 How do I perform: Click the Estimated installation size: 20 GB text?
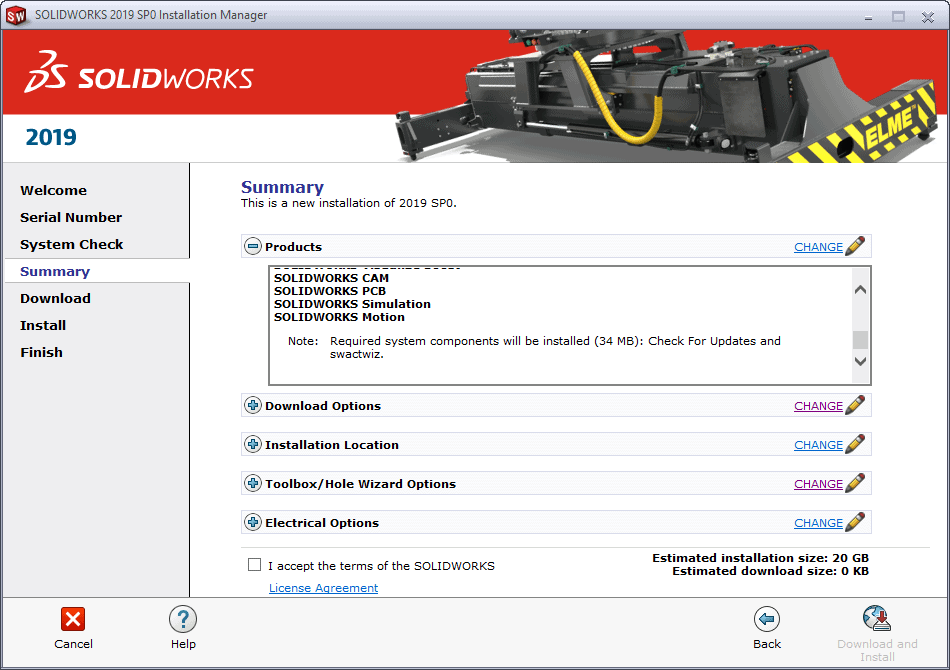pyautogui.click(x=760, y=558)
